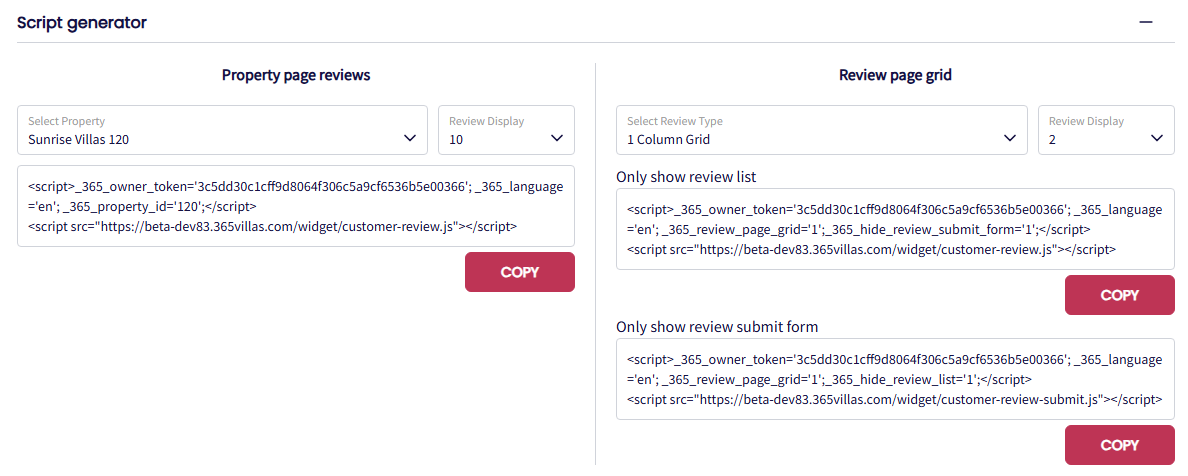This screenshot has height=476, width=1188.
Task: Collapse the Script generator section with minus icon
Action: [x=1146, y=22]
